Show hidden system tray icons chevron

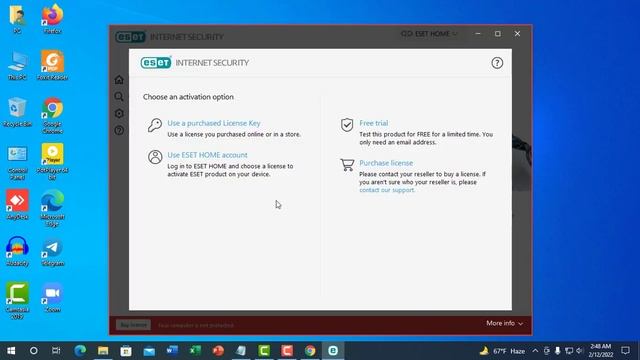click(535, 351)
